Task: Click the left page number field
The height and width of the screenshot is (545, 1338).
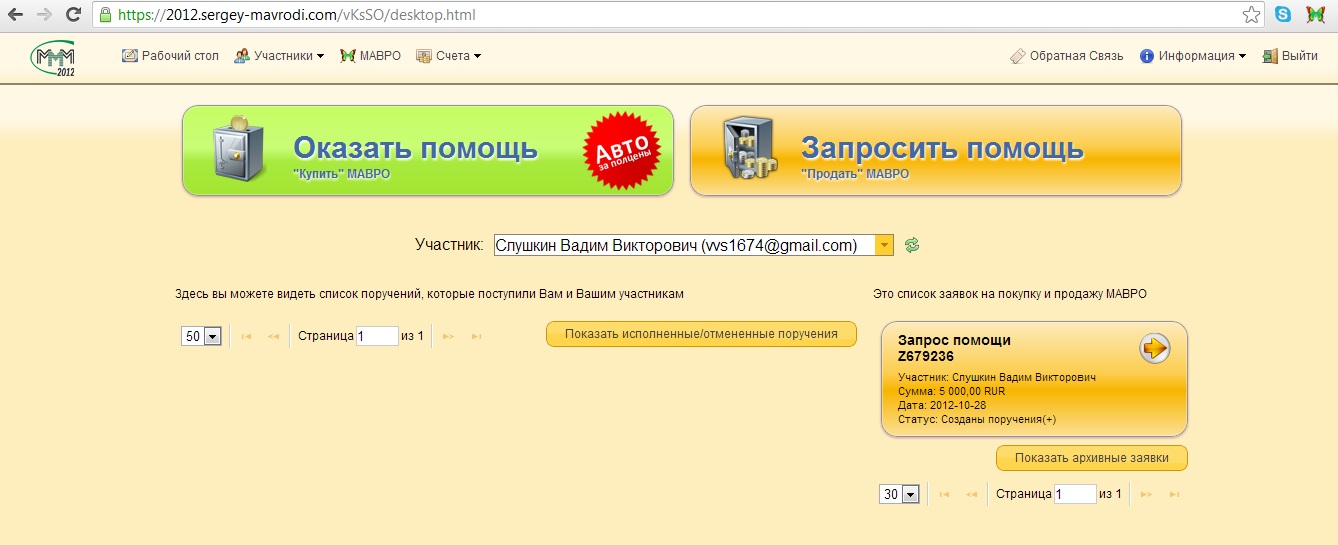Action: [377, 336]
